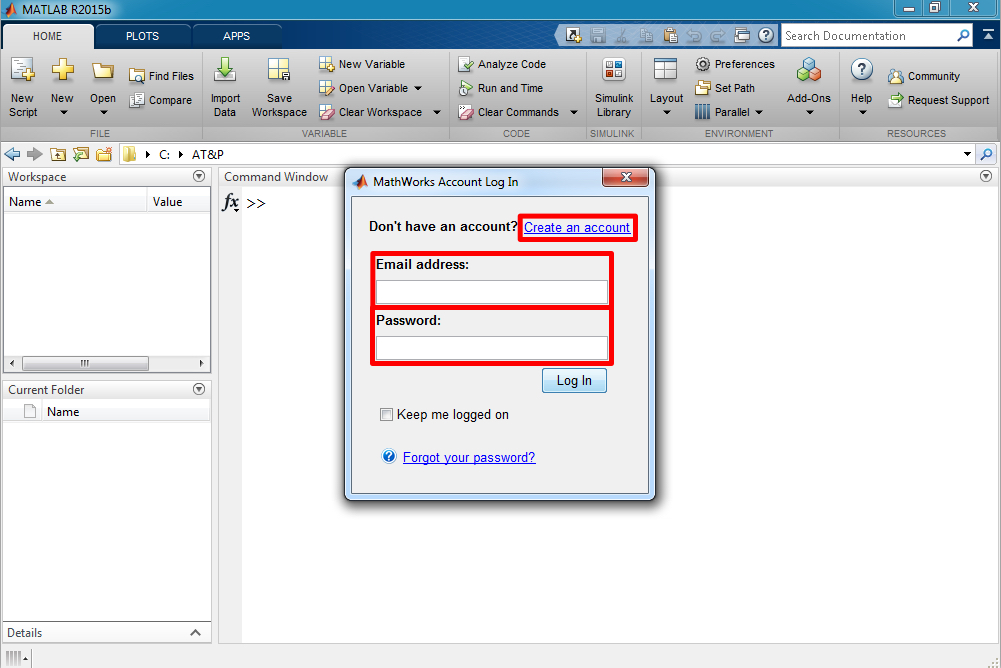Viewport: 1001px width, 668px height.
Task: Click the New plus icon
Action: click(63, 69)
